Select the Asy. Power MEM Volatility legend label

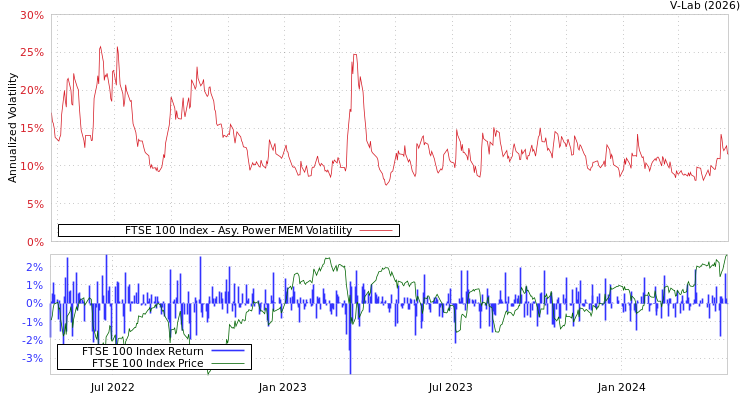point(238,231)
